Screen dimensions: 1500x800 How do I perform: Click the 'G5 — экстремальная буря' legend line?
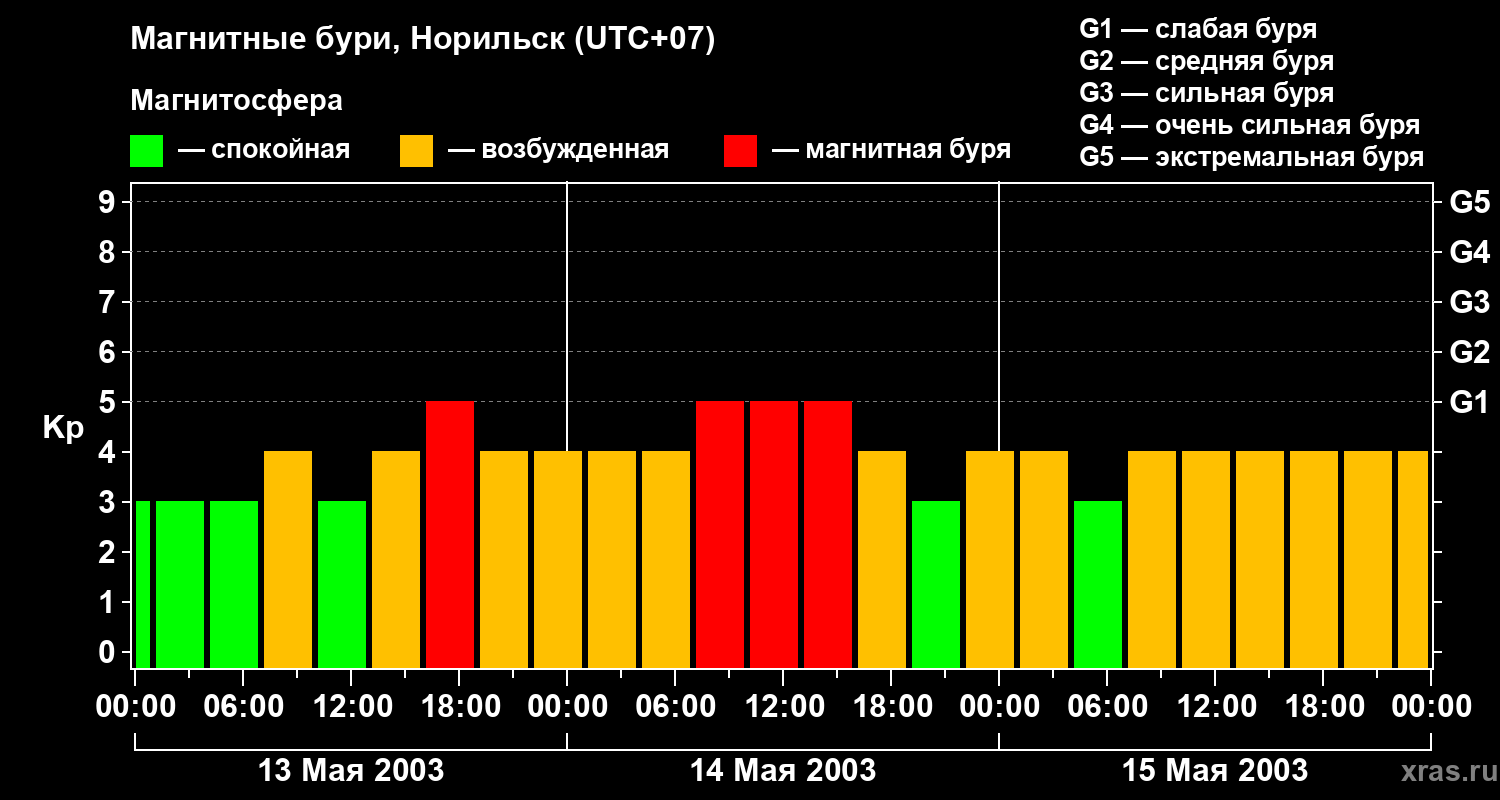pos(1251,157)
